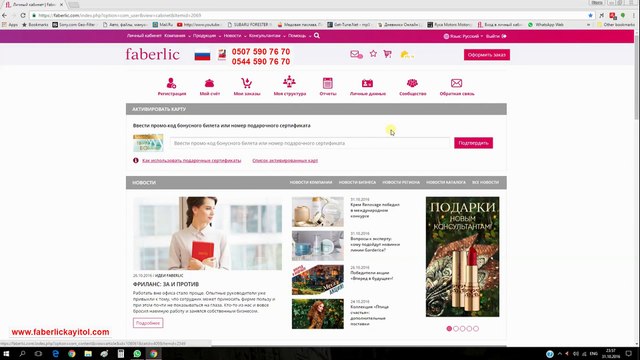Open the Подарки новым консультантам banner
Screen dimensions: 640x360
click(462, 257)
